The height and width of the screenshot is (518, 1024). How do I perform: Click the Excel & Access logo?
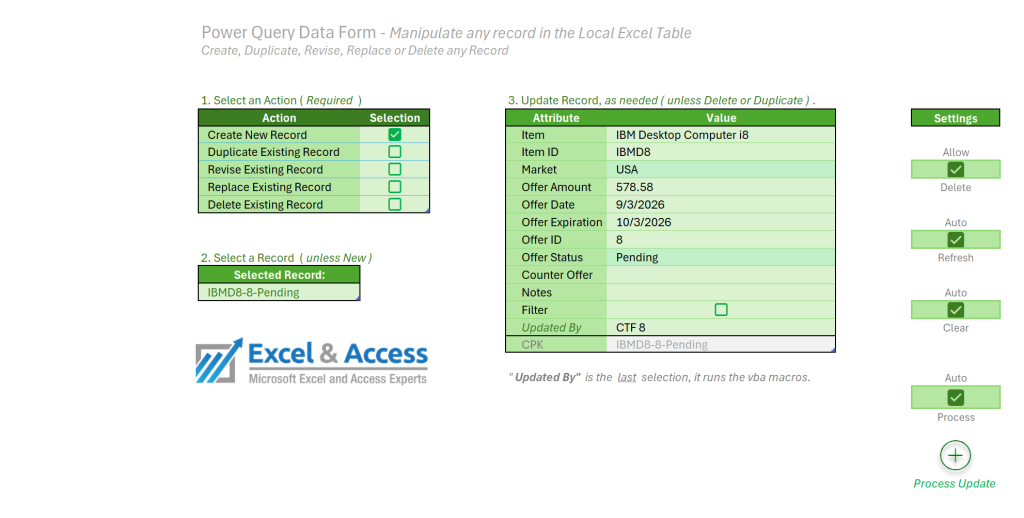(x=312, y=361)
